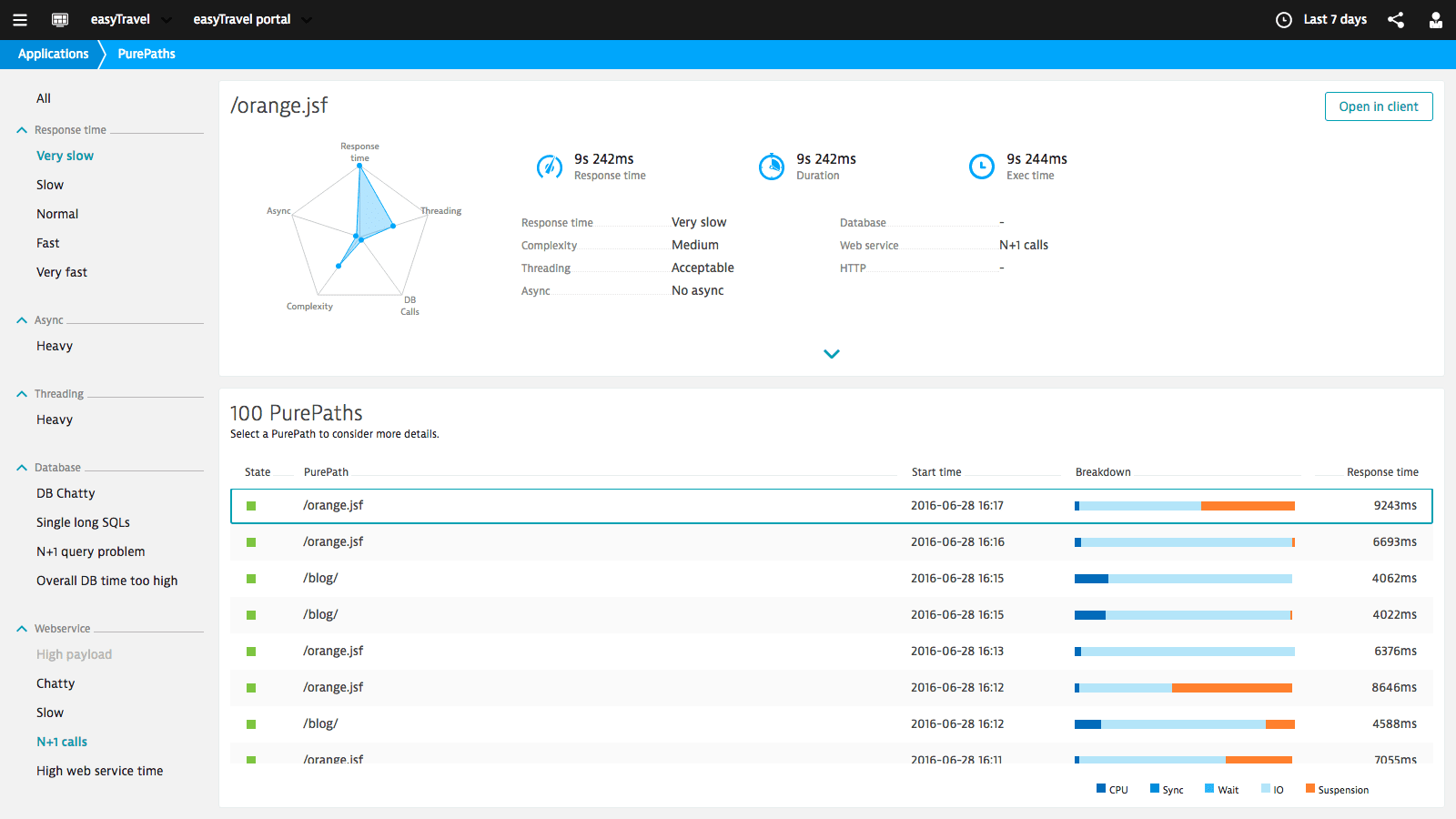
Task: Click the Response time gauge icon
Action: (x=549, y=167)
